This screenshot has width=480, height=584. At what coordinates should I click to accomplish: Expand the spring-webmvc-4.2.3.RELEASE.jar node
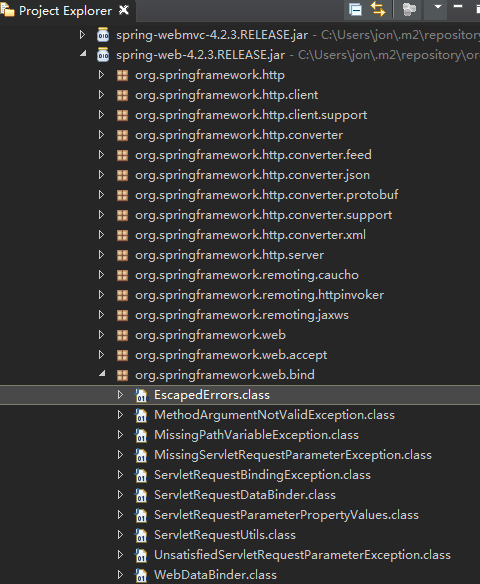(x=82, y=35)
